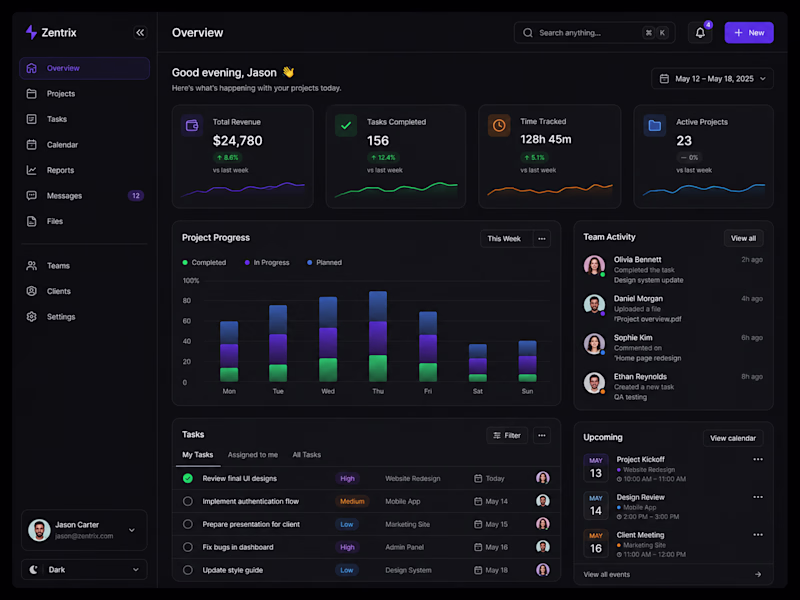Click the Website Redesign project in Review row
Screen dimensions: 800x600
[x=413, y=479]
